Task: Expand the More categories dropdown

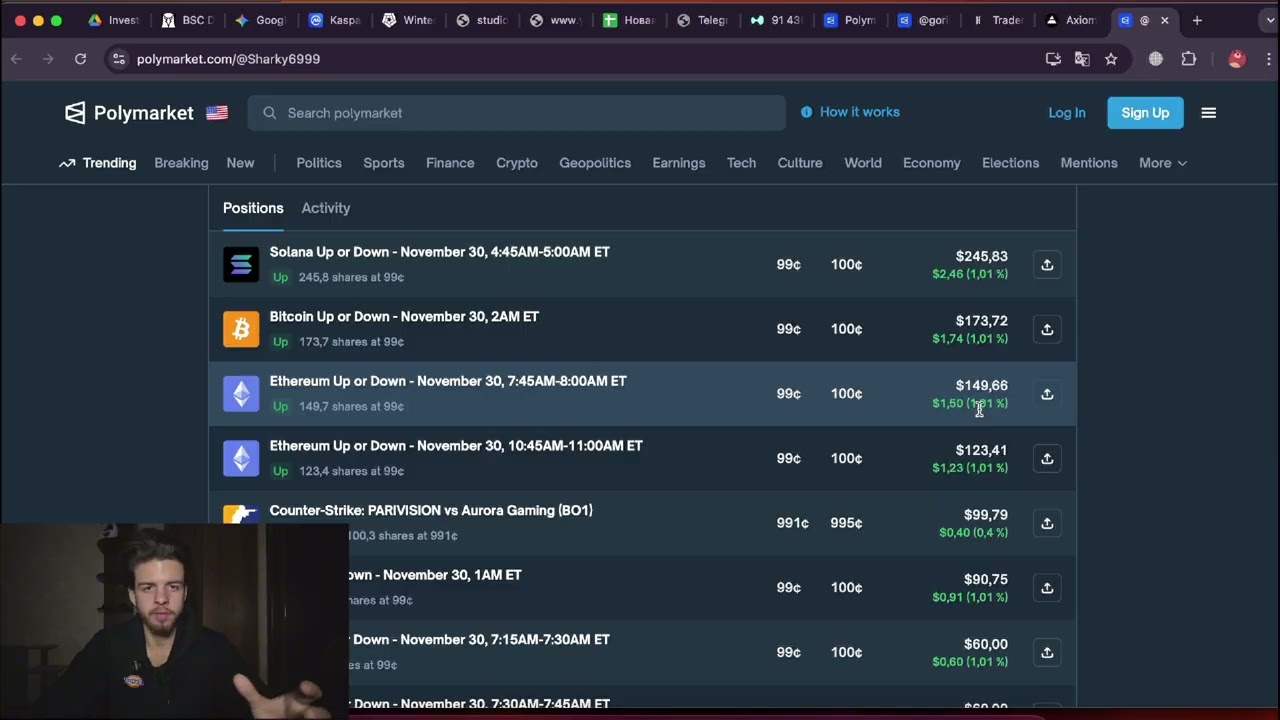Action: click(x=1163, y=163)
